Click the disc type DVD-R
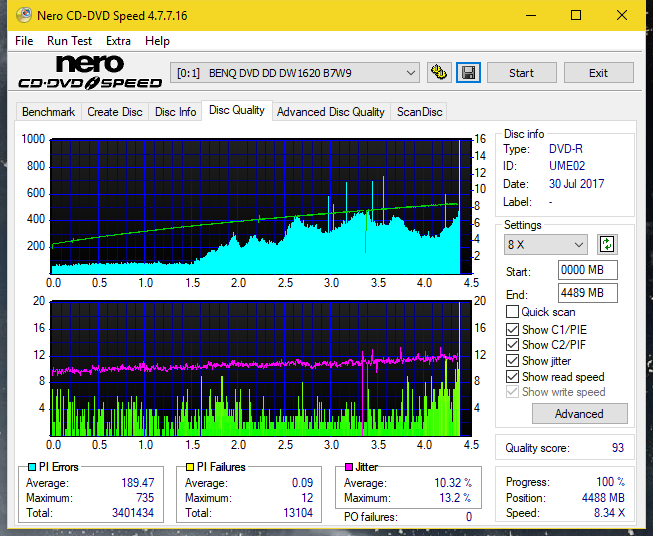 point(566,149)
